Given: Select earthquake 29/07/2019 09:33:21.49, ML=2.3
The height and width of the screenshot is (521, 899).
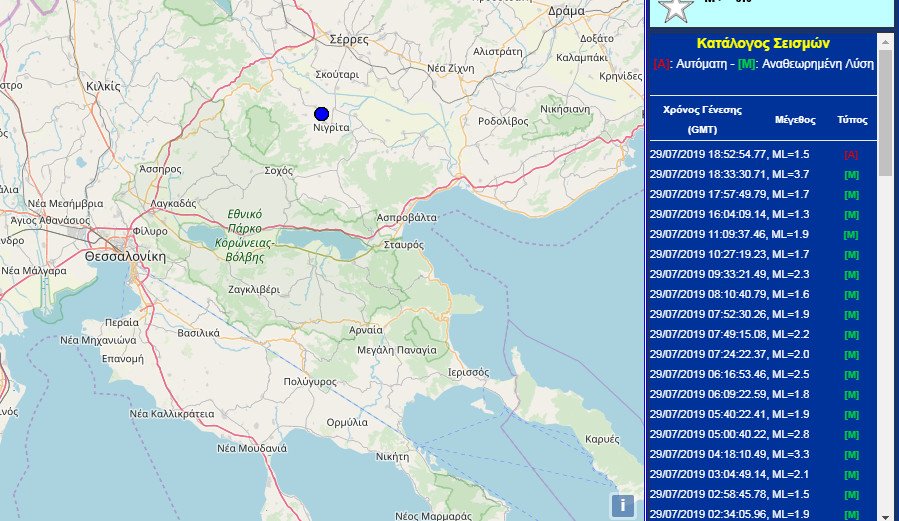Looking at the screenshot, I should point(729,274).
